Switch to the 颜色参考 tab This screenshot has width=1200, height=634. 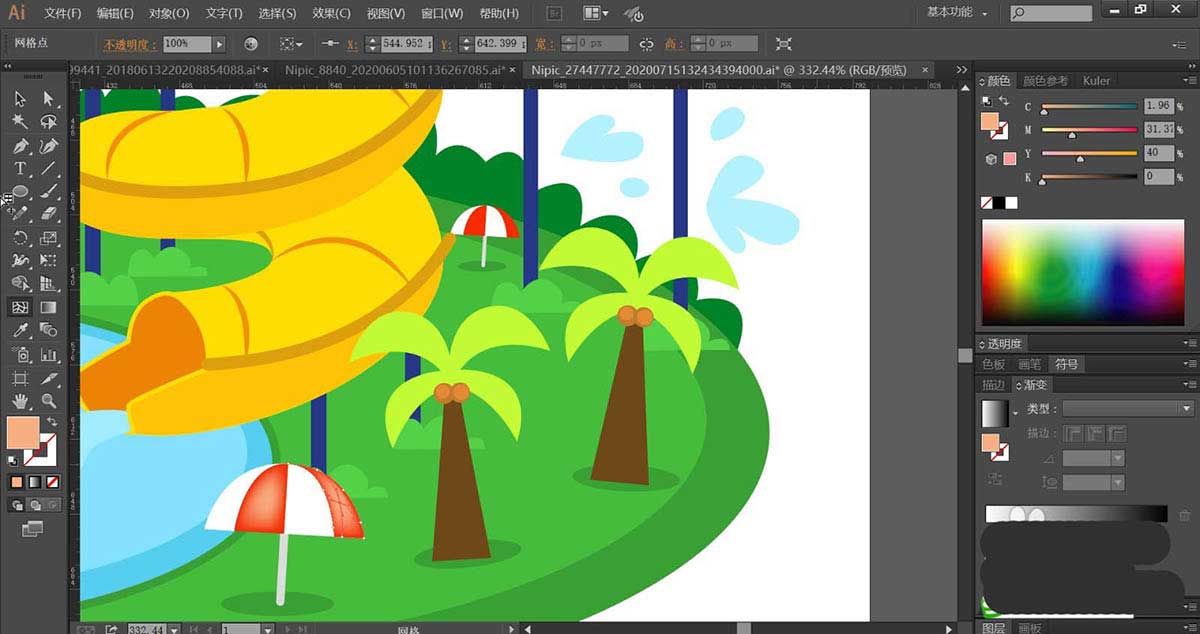(x=1045, y=81)
